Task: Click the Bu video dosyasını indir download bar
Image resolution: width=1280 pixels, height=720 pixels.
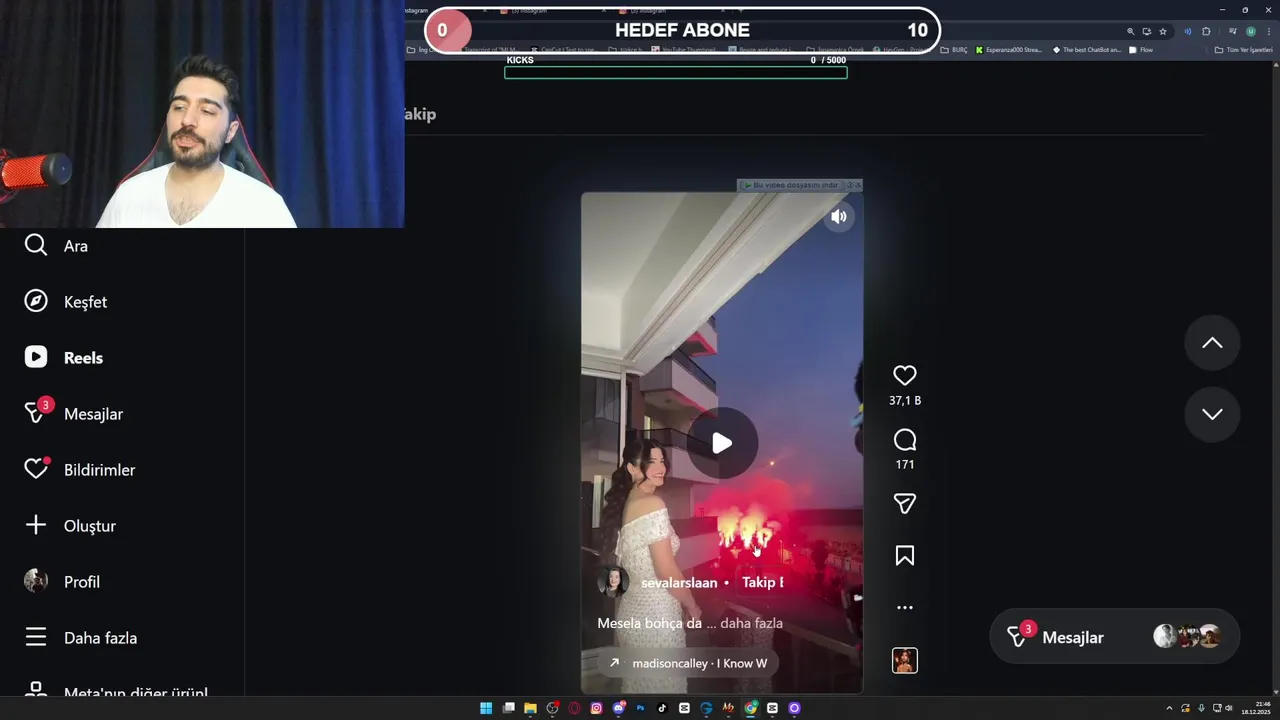Action: [791, 185]
